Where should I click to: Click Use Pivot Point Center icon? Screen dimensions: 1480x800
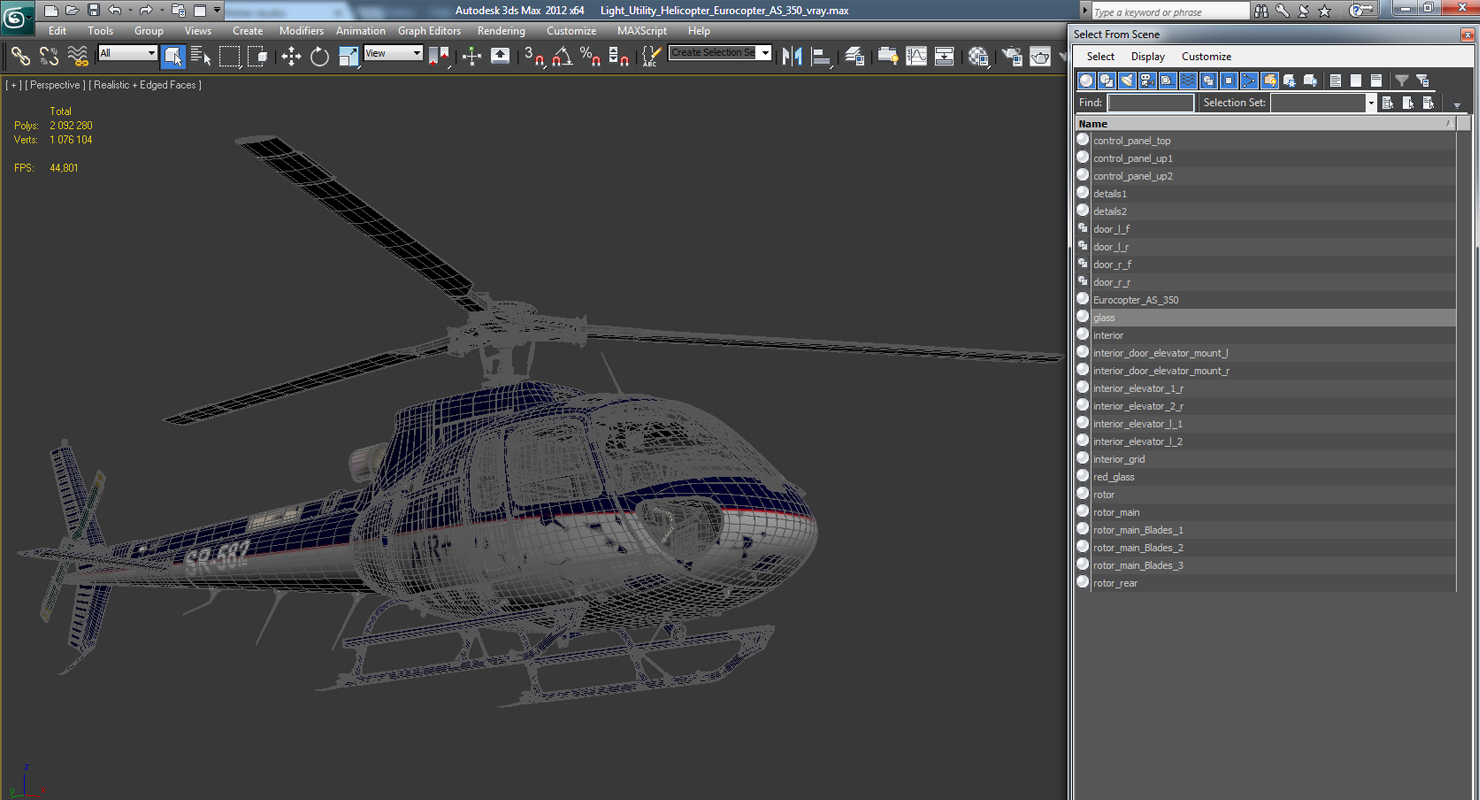tap(439, 56)
